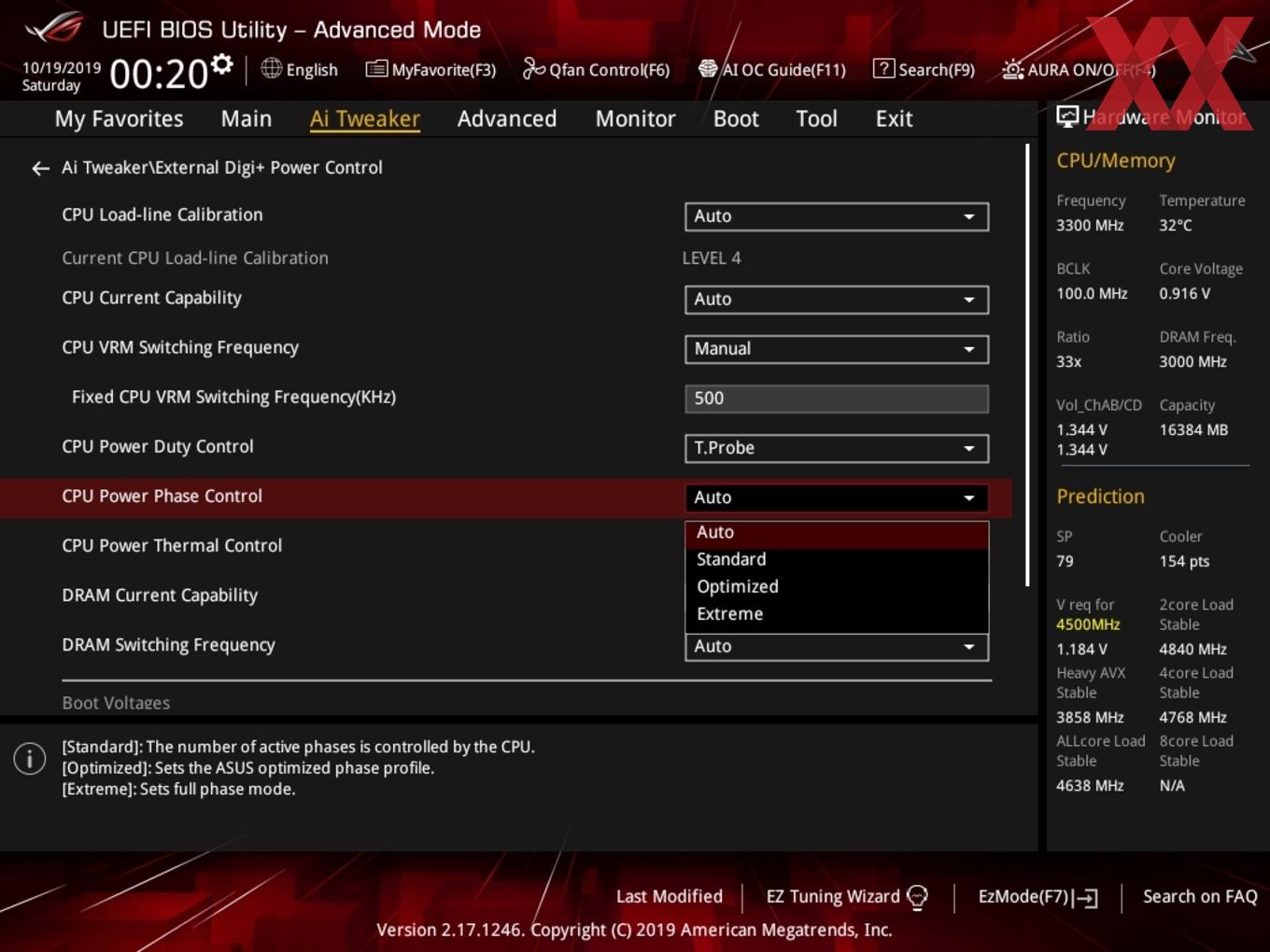
Task: Click the 00:20 clock display
Action: pyautogui.click(x=159, y=74)
